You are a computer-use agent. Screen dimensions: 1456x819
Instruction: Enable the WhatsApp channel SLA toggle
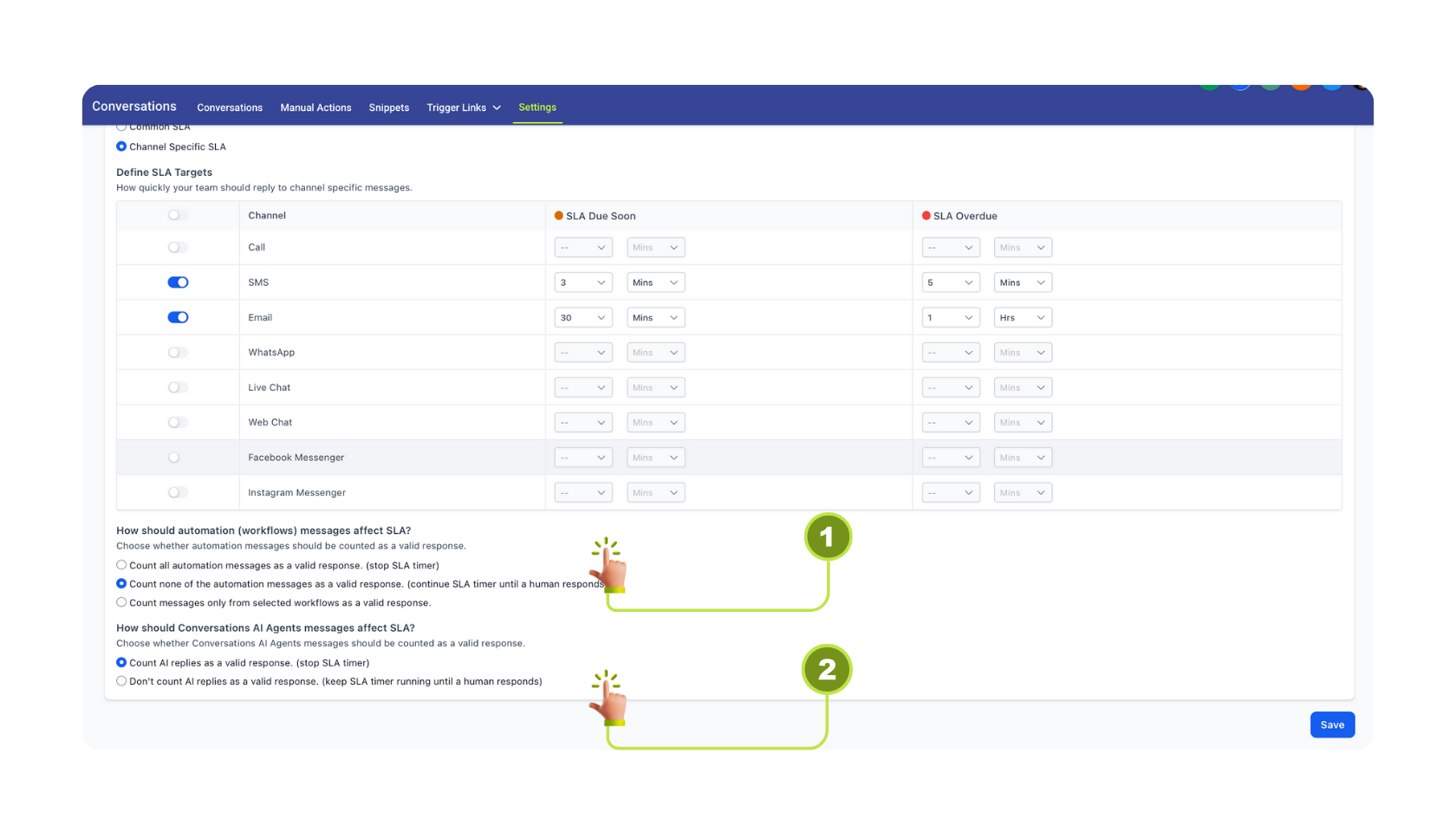[x=178, y=353]
